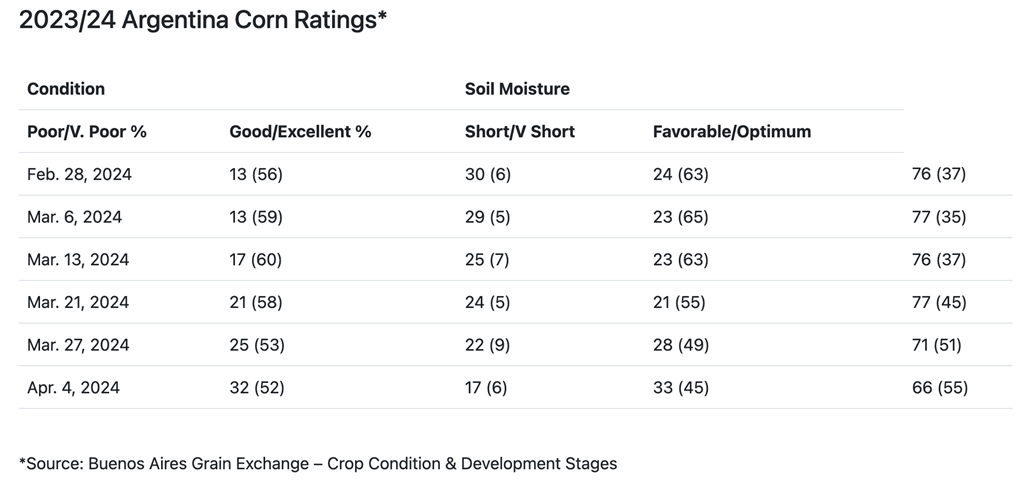Click the "17 (60)" cell for Mar. 13
Screen dimensions: 1024x488
click(256, 260)
